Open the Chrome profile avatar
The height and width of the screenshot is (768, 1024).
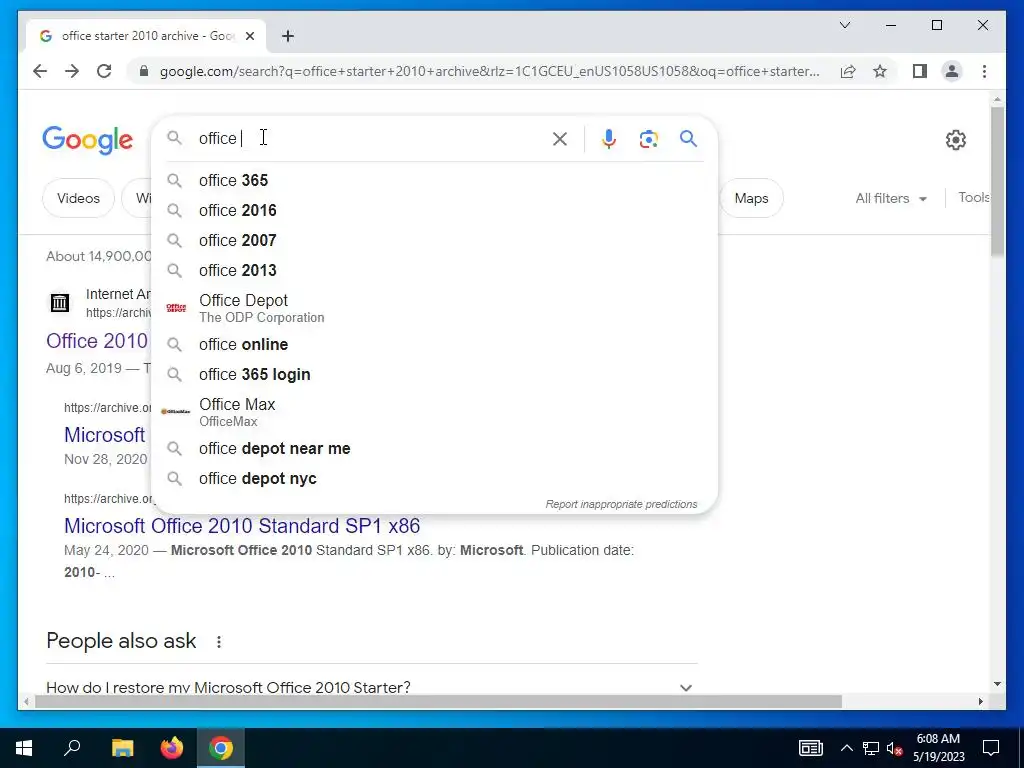[x=952, y=71]
